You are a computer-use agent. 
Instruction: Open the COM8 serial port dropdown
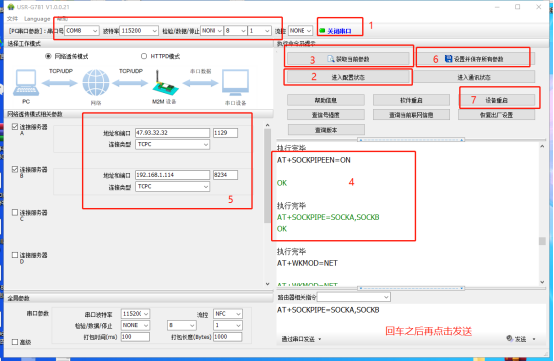(82, 31)
